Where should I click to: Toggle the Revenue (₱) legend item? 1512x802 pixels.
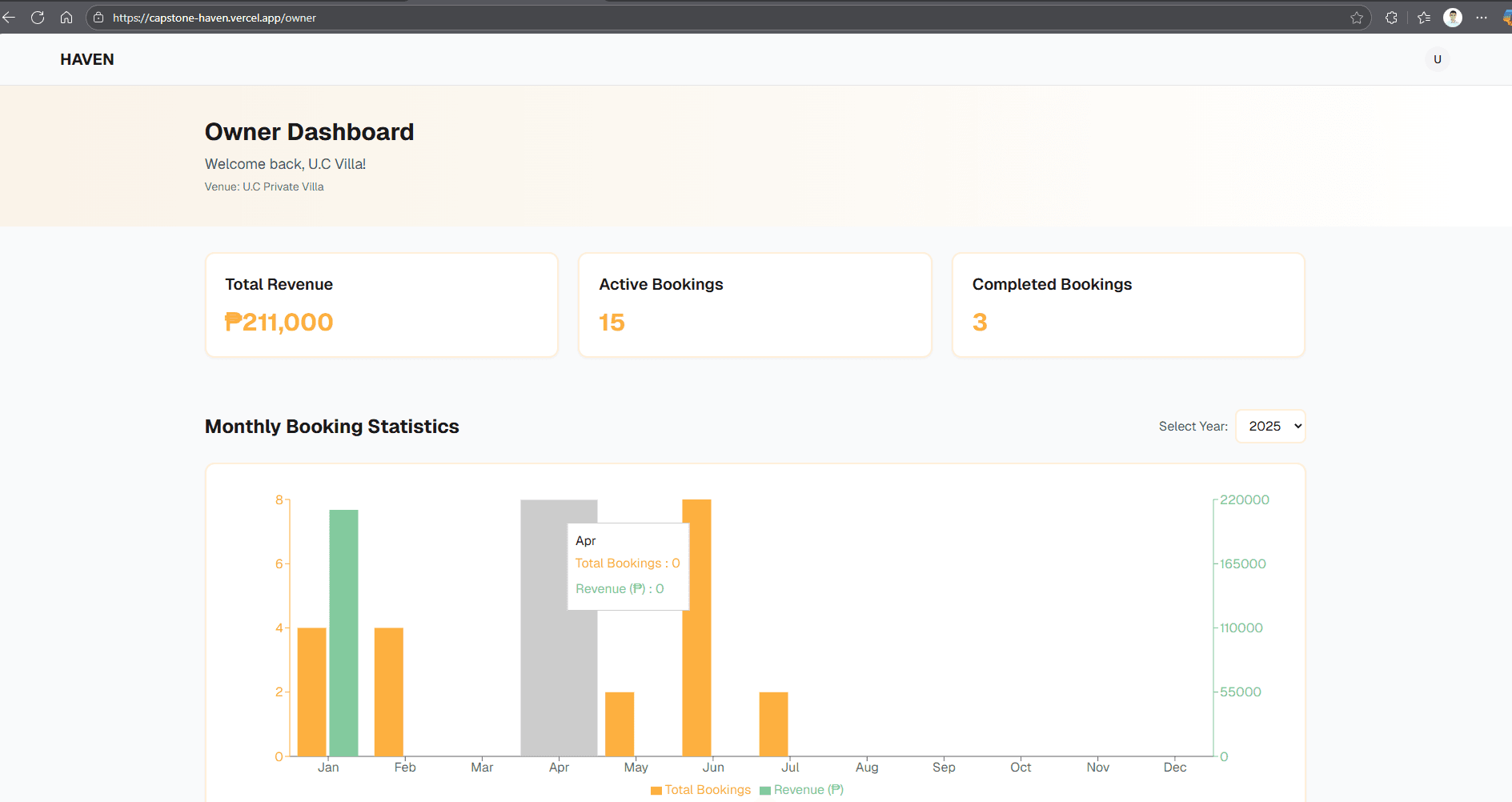[x=801, y=790]
